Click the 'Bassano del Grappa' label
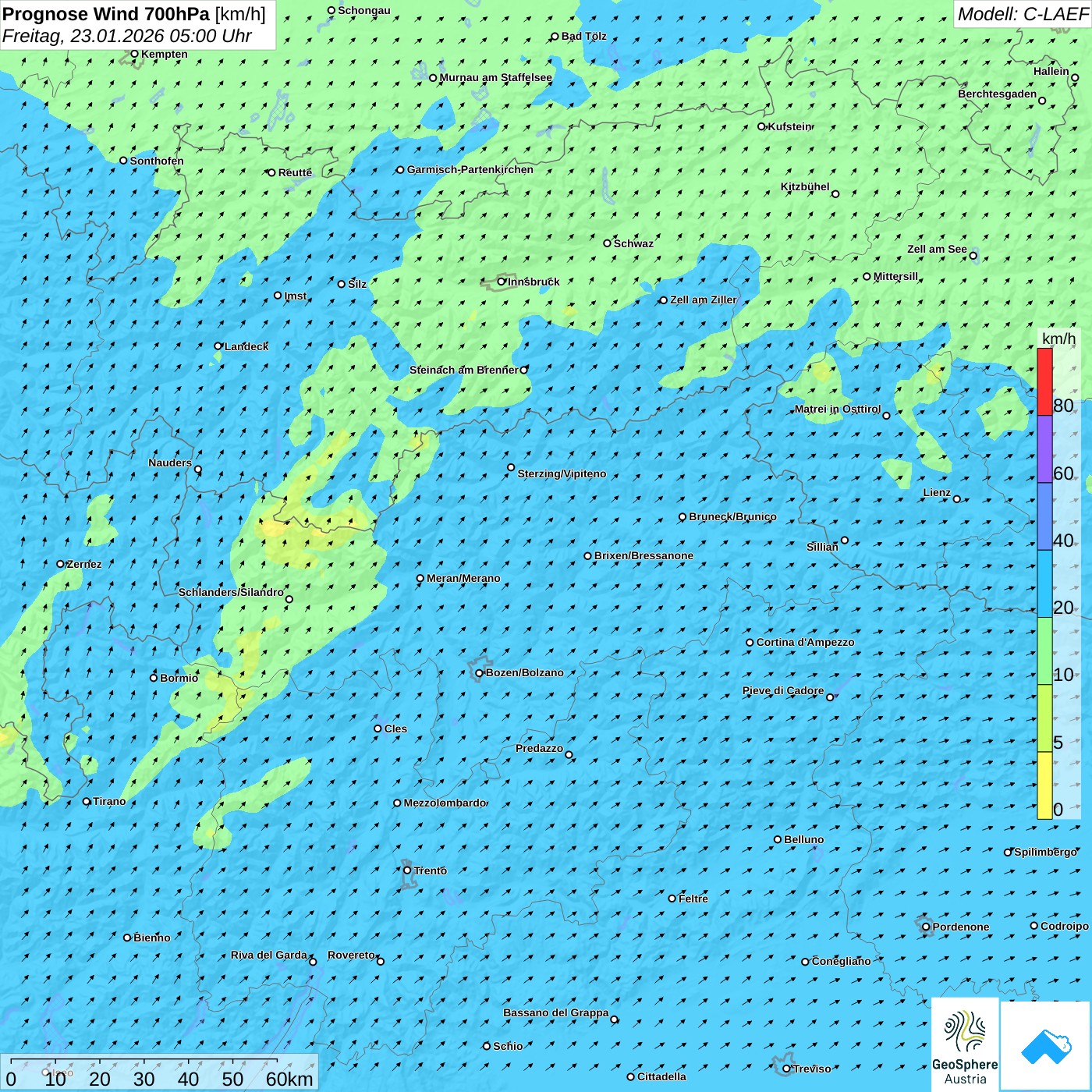This screenshot has height=1092, width=1092. pos(556,1012)
